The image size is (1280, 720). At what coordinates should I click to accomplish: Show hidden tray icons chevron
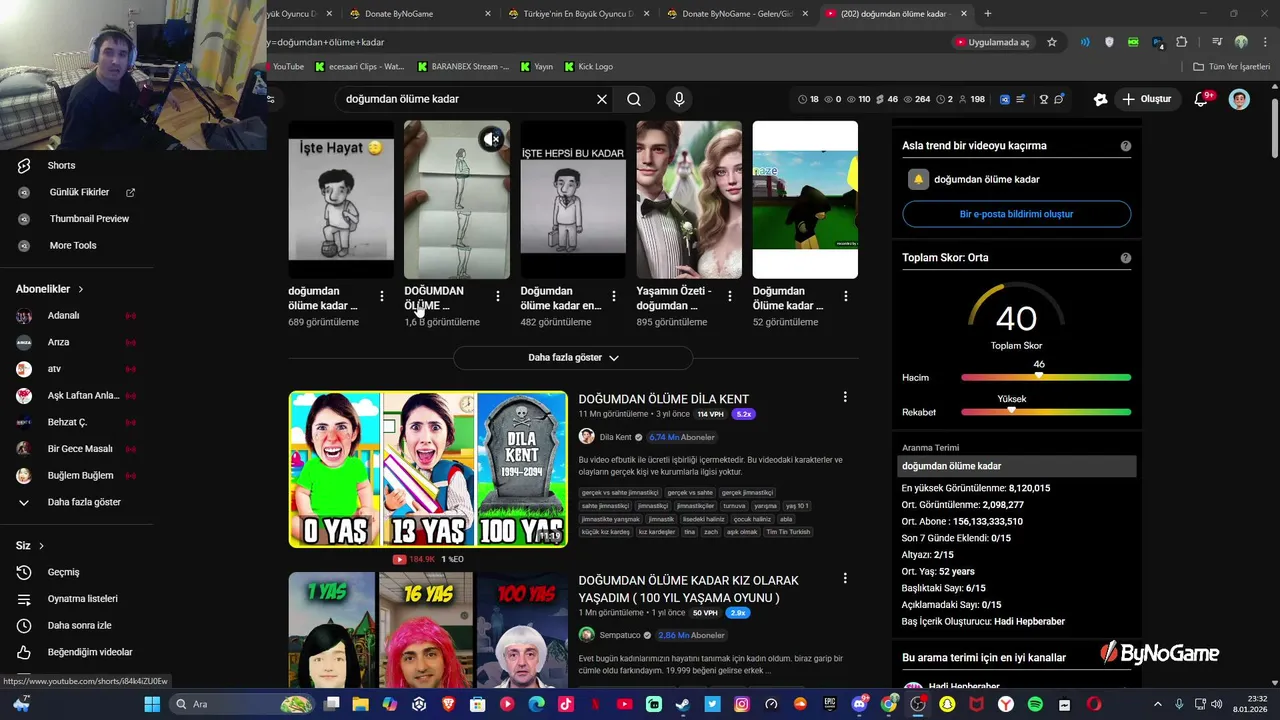1158,704
